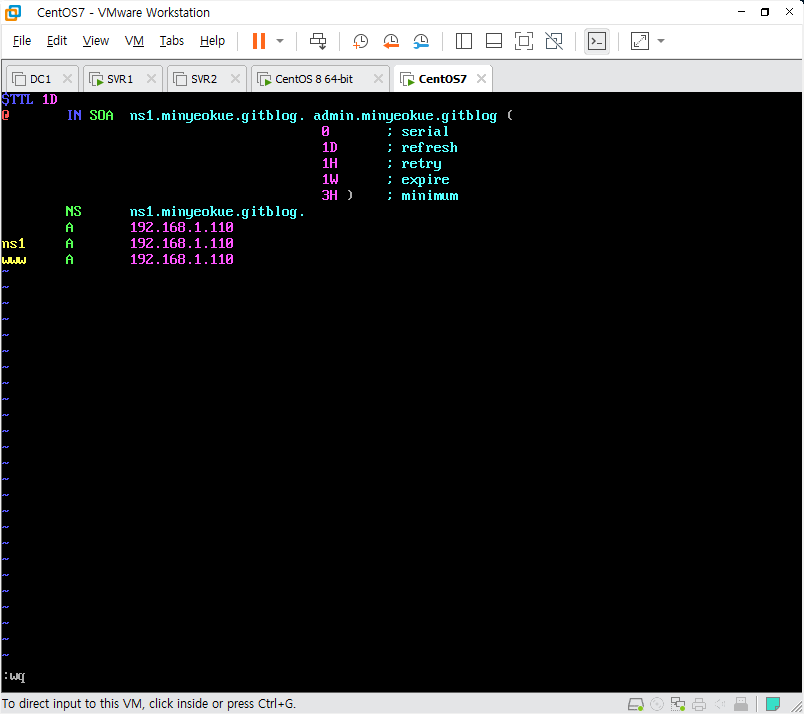The width and height of the screenshot is (804, 714).
Task: Send Ctrl+Alt+Del to the VM
Action: pos(318,41)
